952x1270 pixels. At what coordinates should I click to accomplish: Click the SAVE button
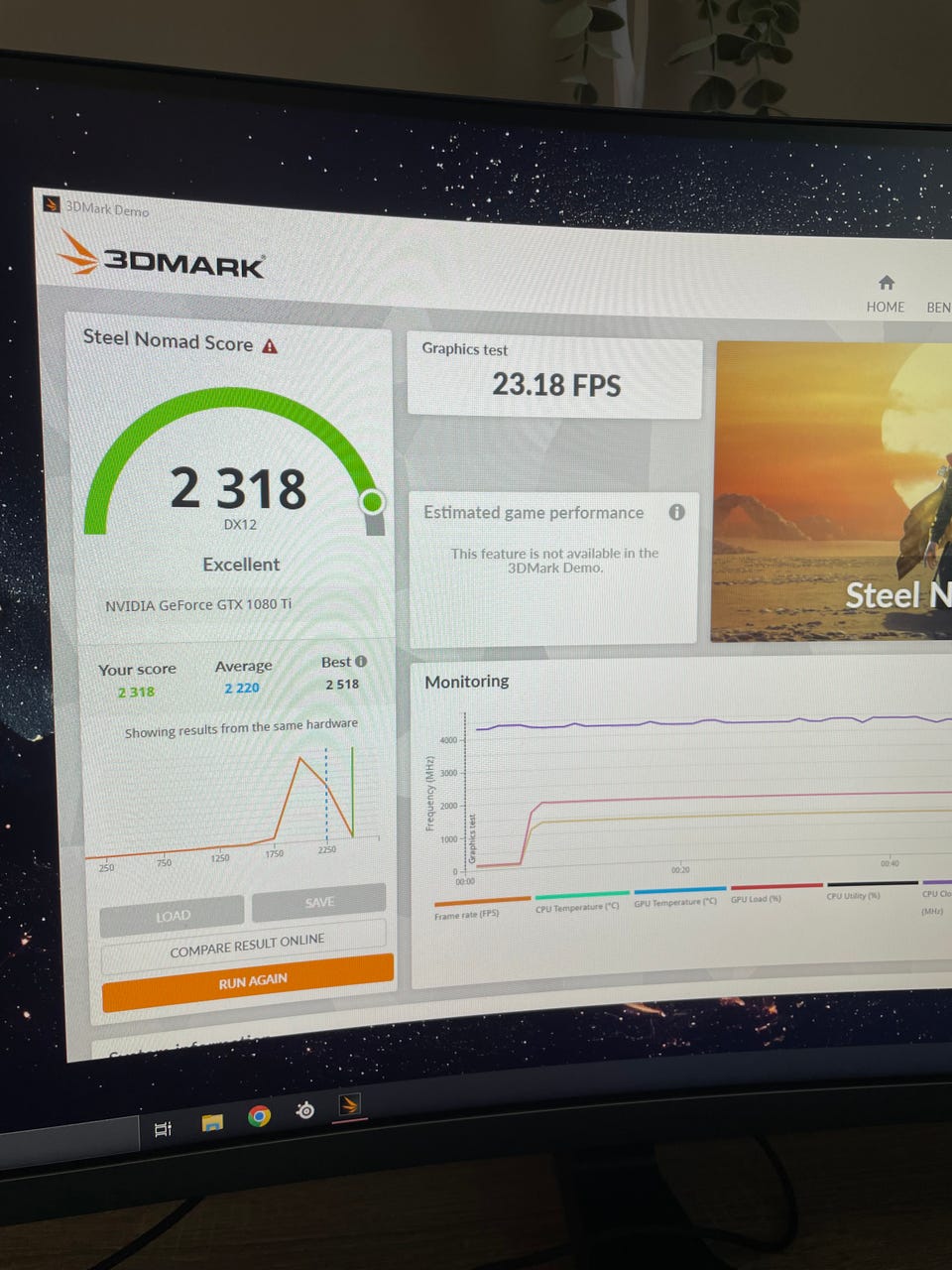tap(319, 902)
